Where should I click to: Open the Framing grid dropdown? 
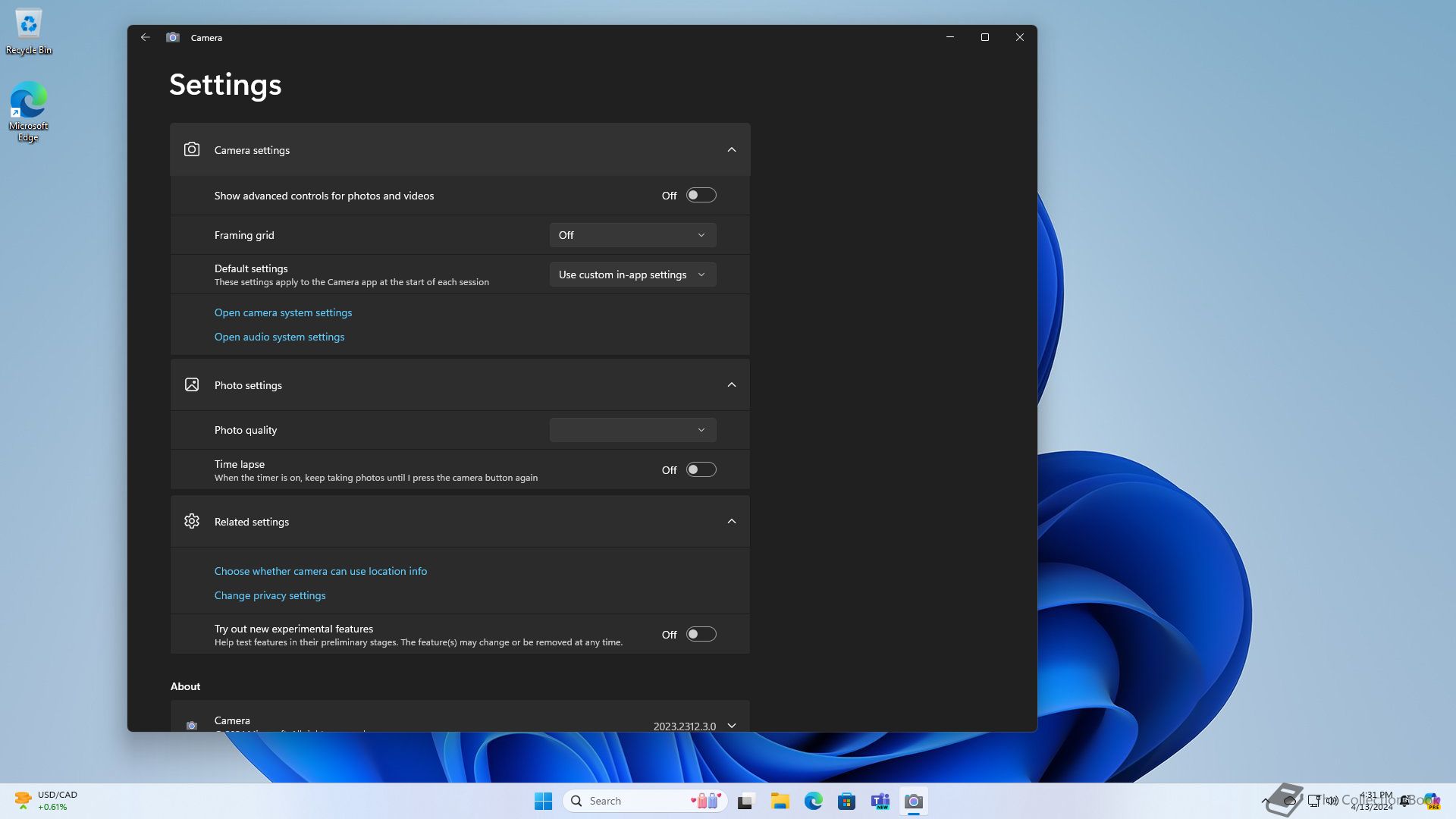pyautogui.click(x=632, y=235)
